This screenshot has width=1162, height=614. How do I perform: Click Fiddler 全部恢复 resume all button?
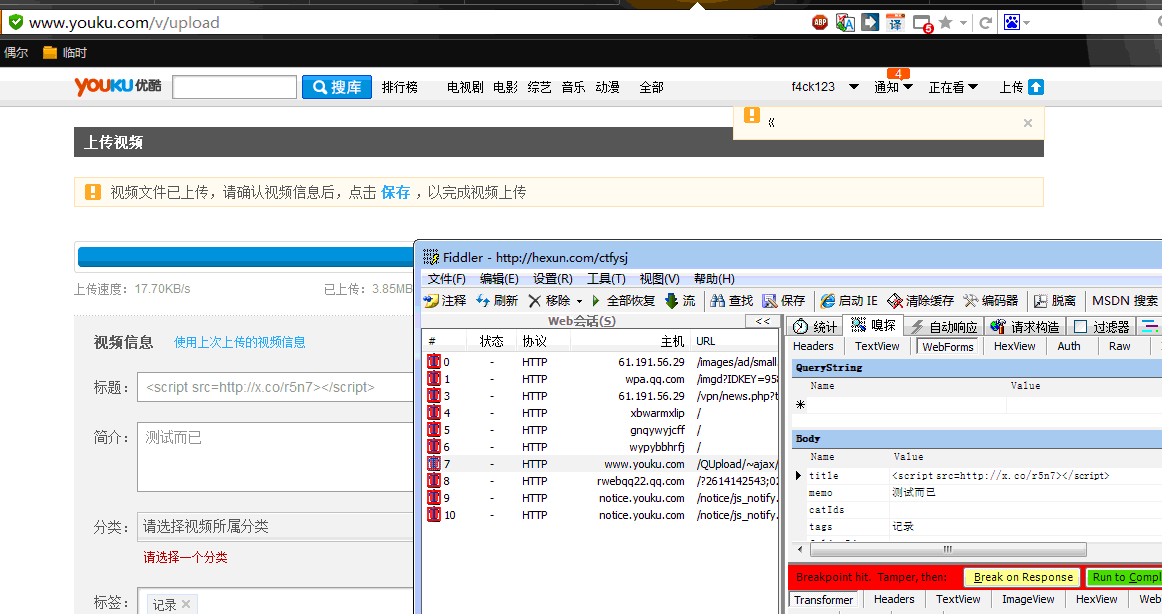622,301
